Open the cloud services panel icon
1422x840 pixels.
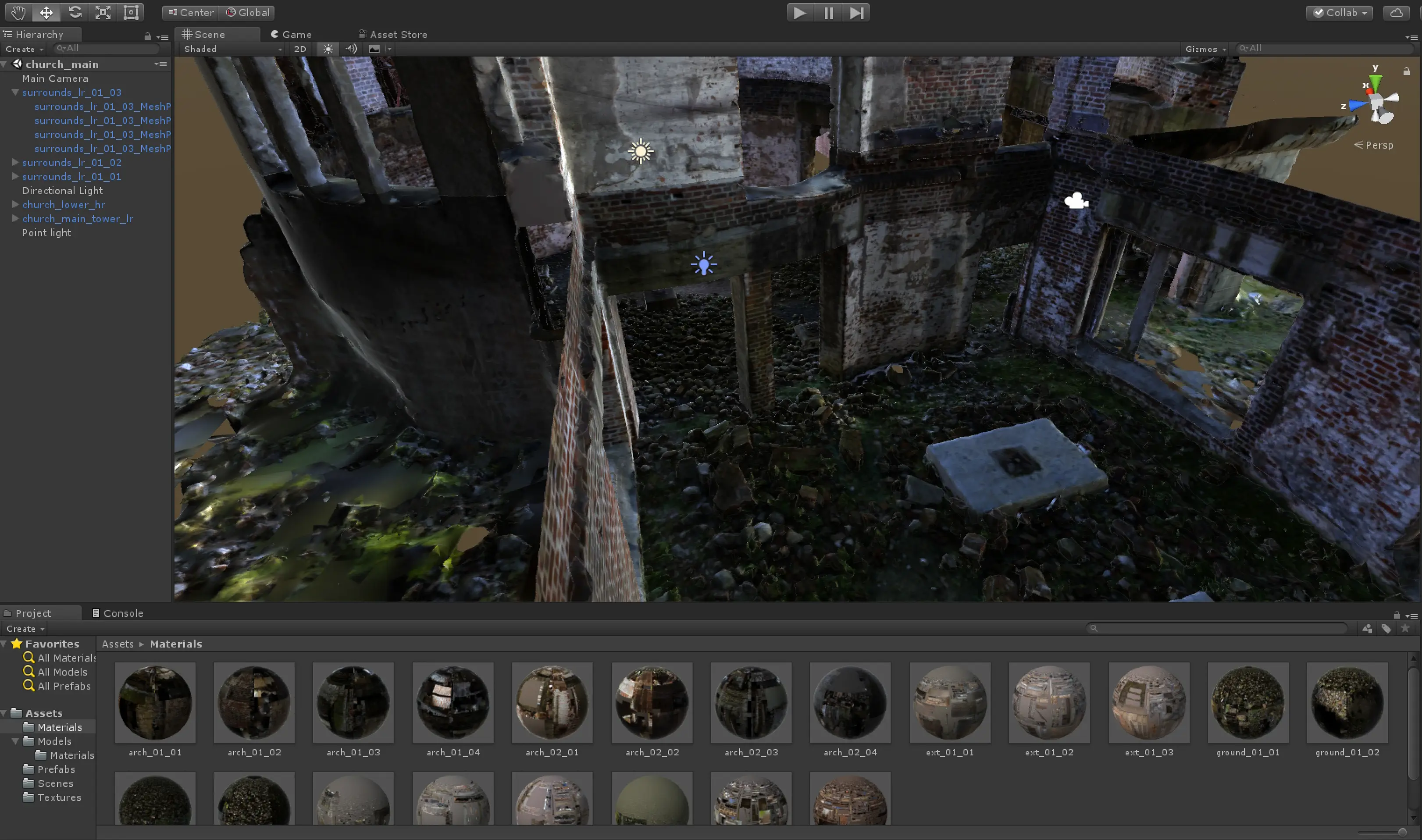pos(1396,12)
